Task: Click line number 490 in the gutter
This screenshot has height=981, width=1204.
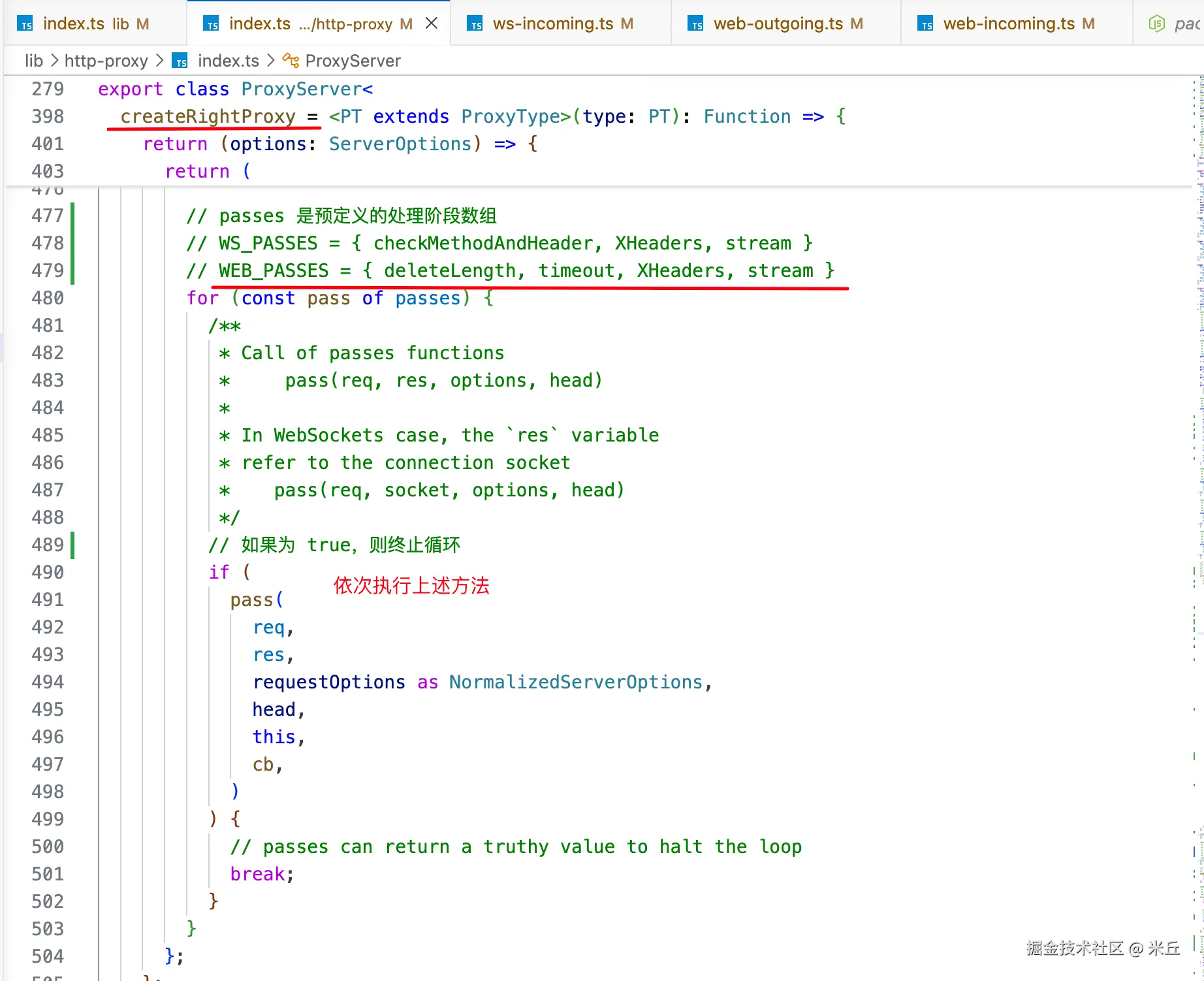Action: (x=48, y=572)
